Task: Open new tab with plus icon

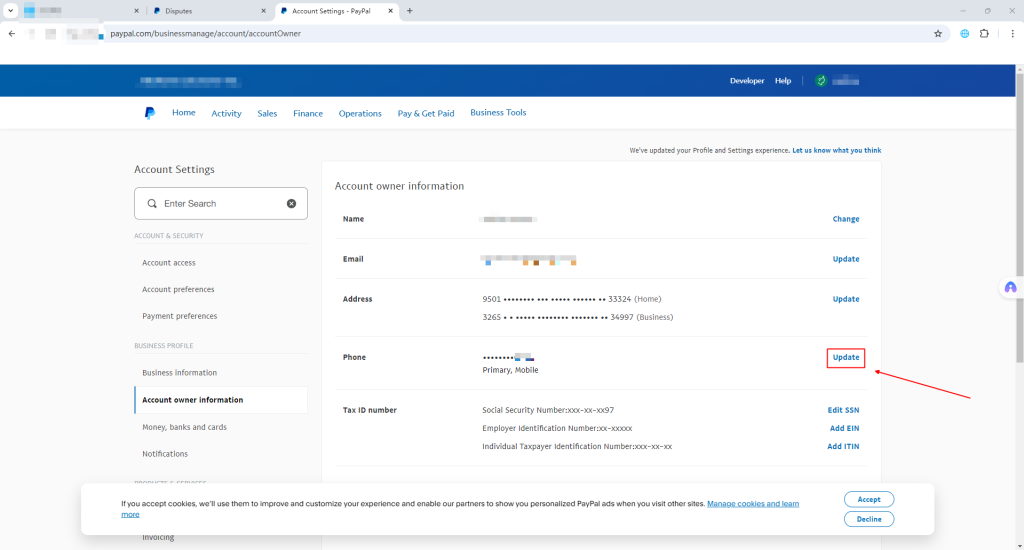Action: pyautogui.click(x=409, y=11)
